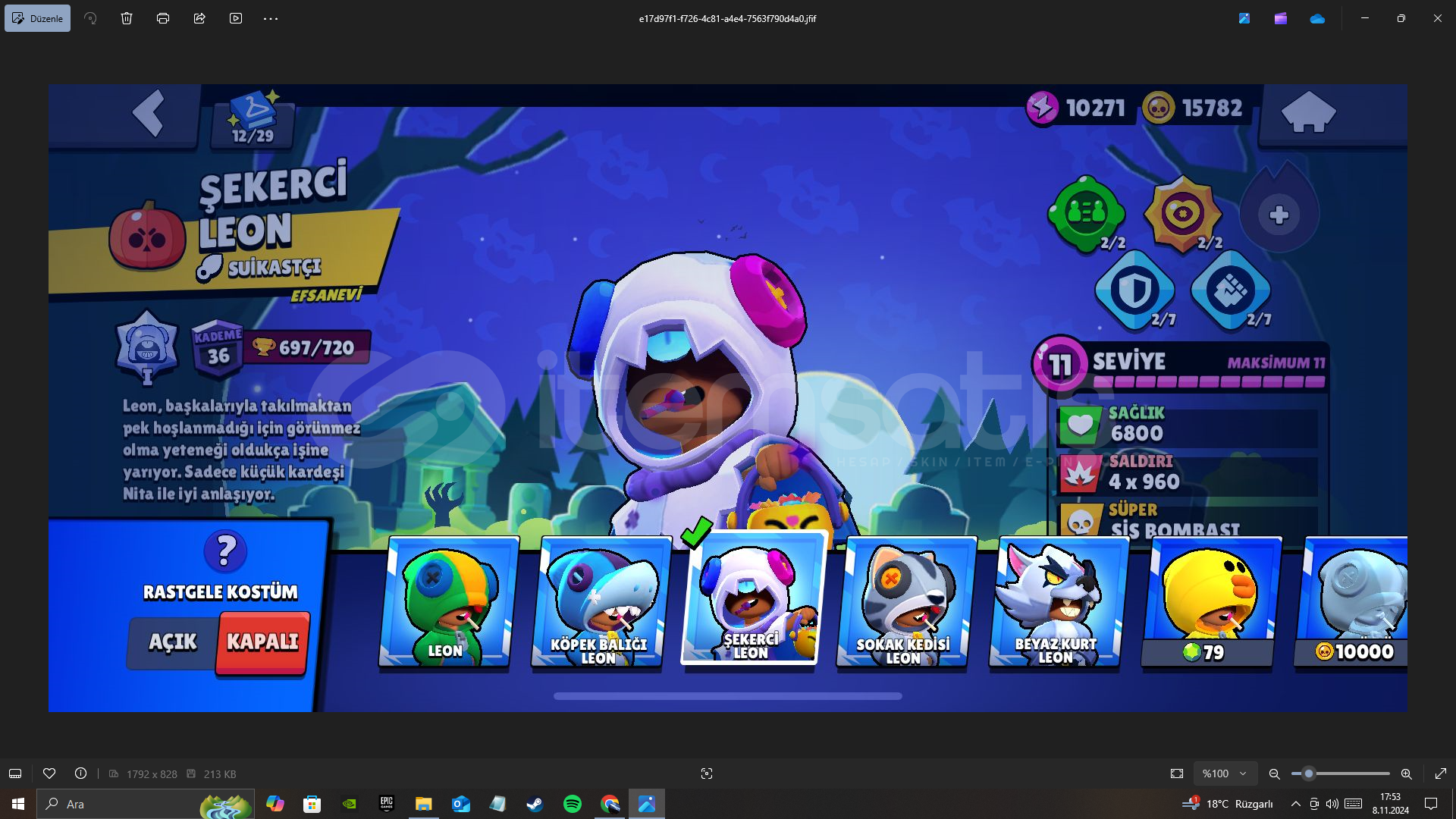Open the three-dot more options menu

(271, 18)
